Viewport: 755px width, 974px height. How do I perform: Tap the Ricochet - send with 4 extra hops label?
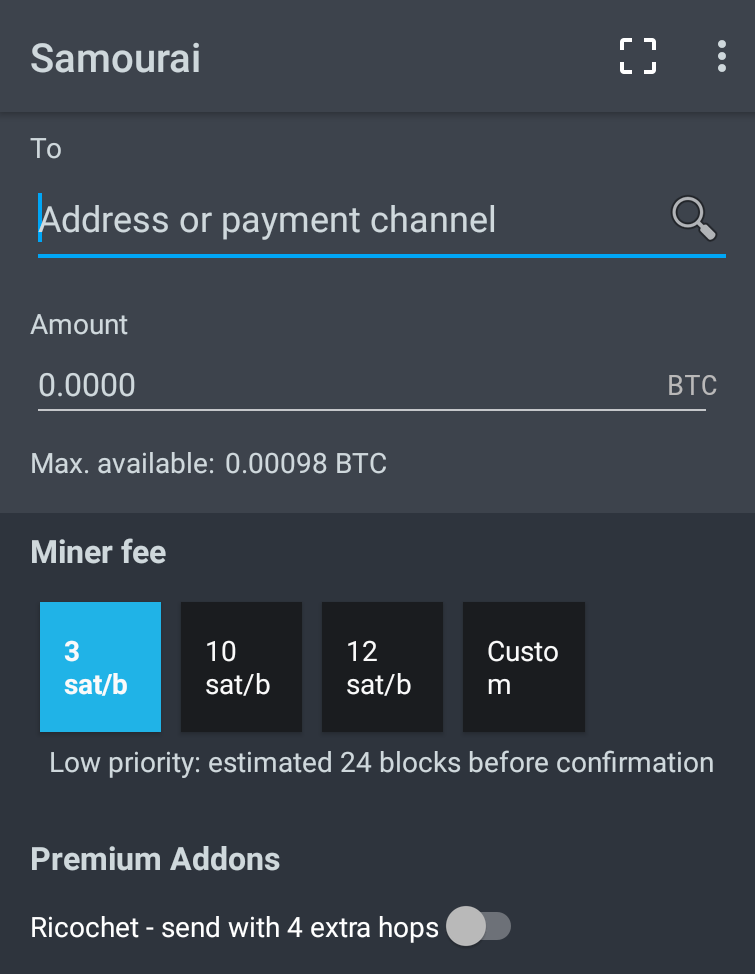coord(234,927)
